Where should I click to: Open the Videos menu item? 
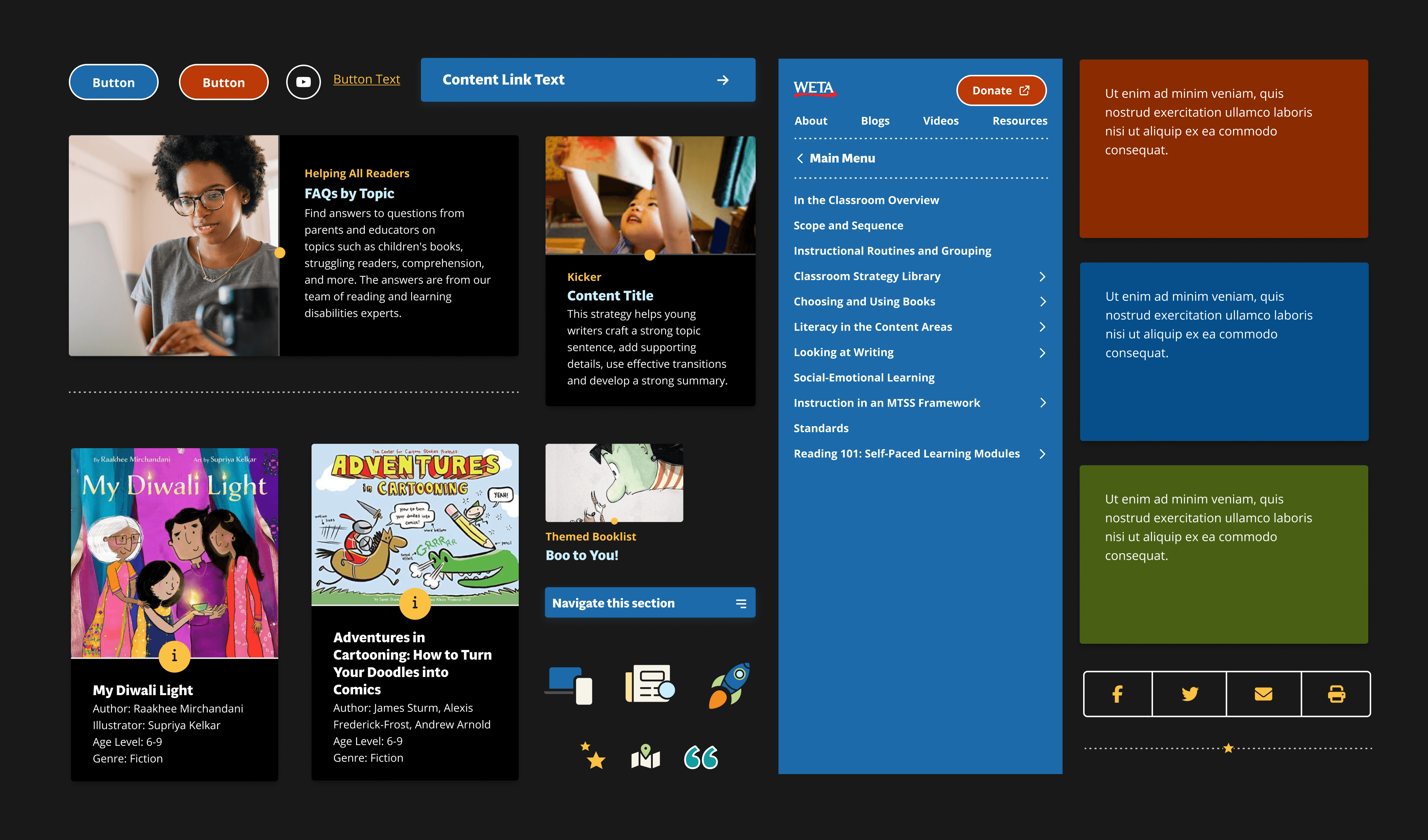tap(941, 121)
